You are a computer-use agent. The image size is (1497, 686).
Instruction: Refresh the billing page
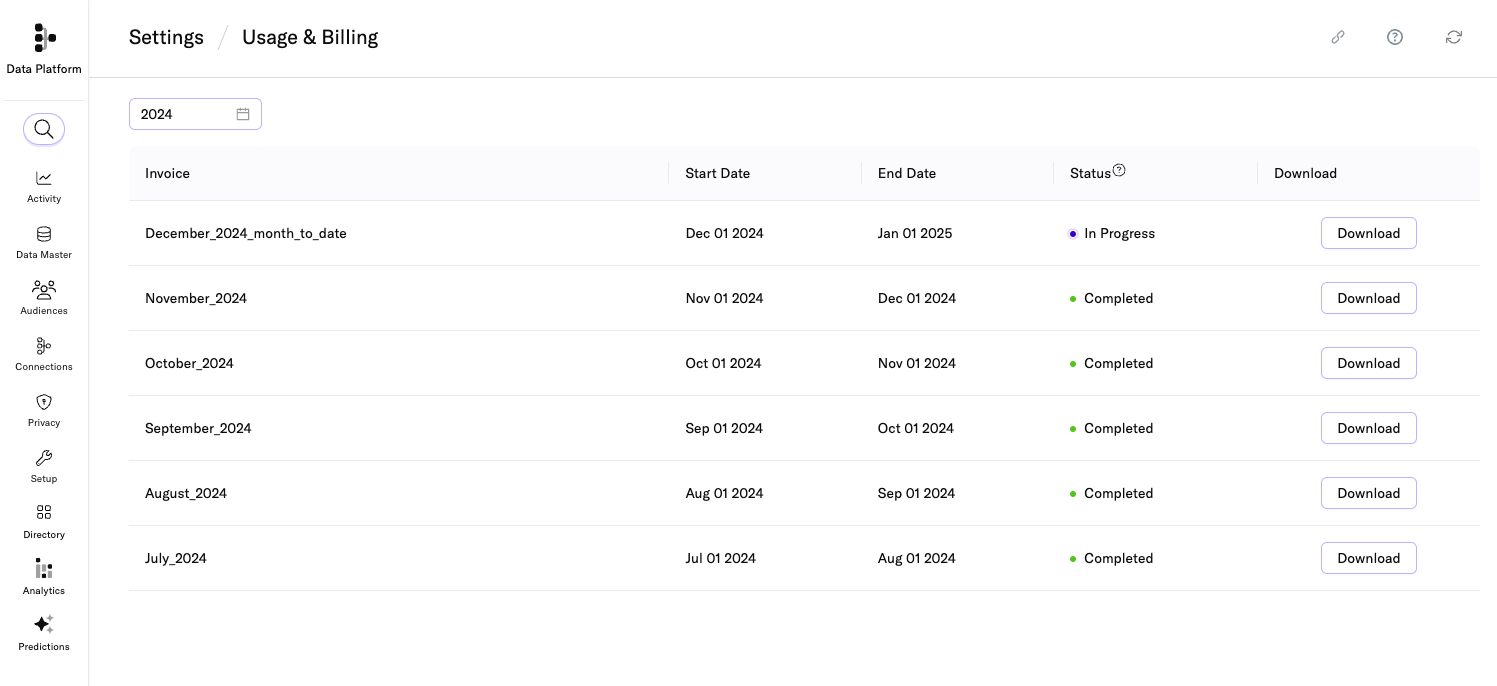1454,37
